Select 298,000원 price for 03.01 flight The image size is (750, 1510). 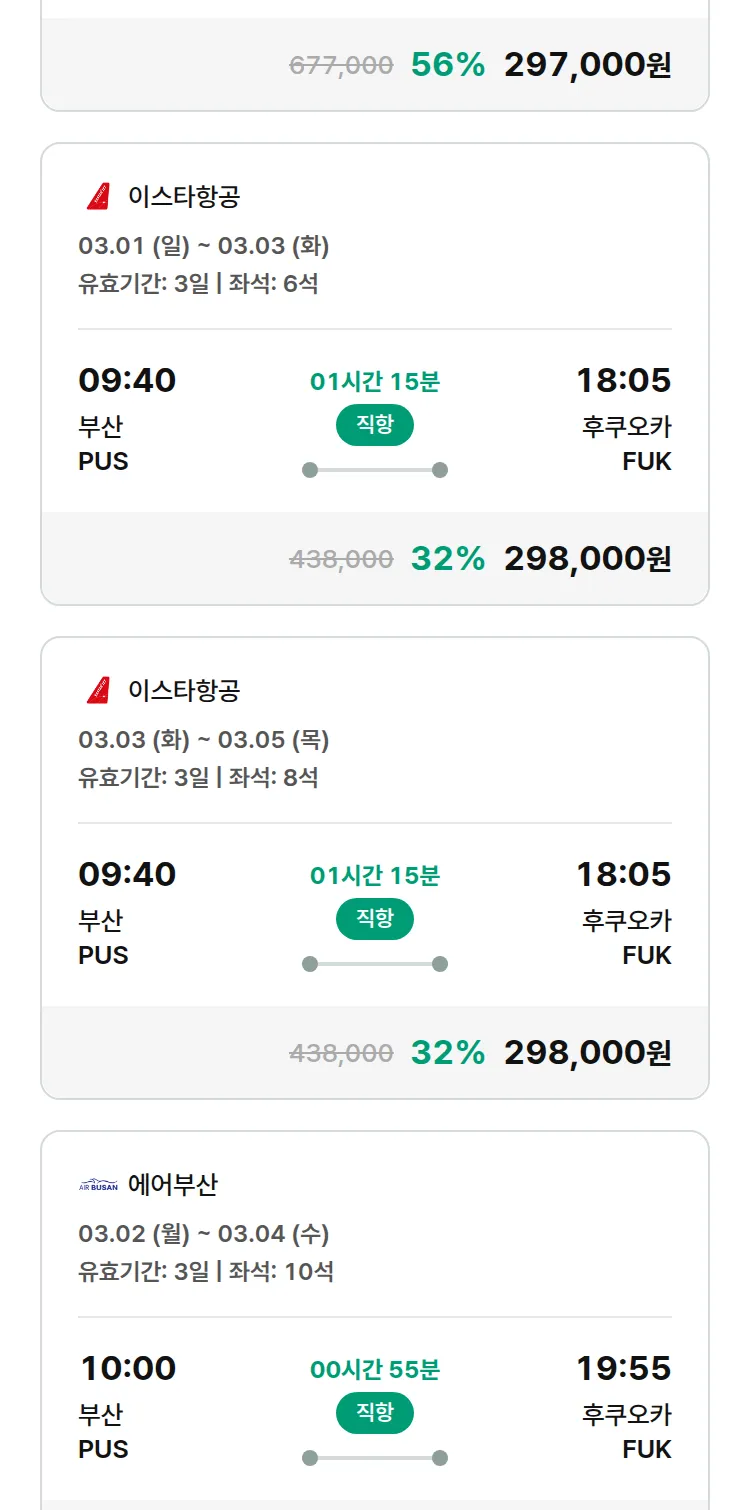tap(587, 559)
